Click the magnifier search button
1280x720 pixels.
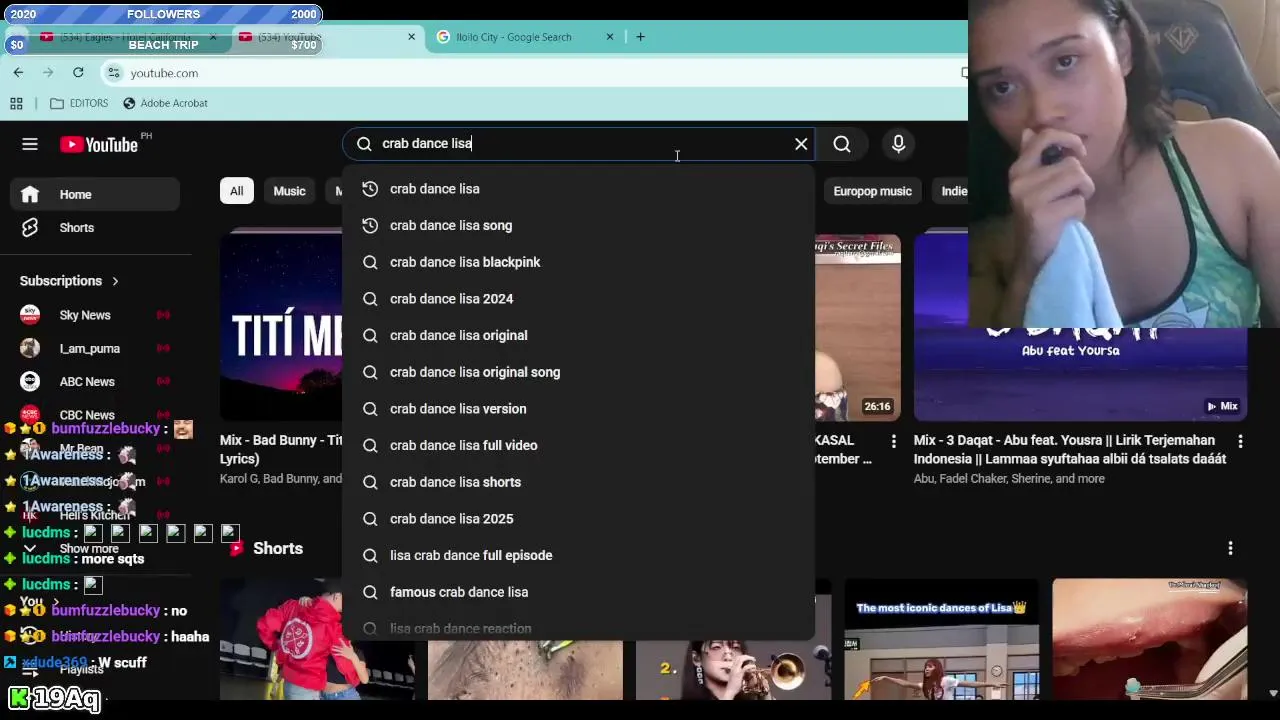(x=842, y=144)
